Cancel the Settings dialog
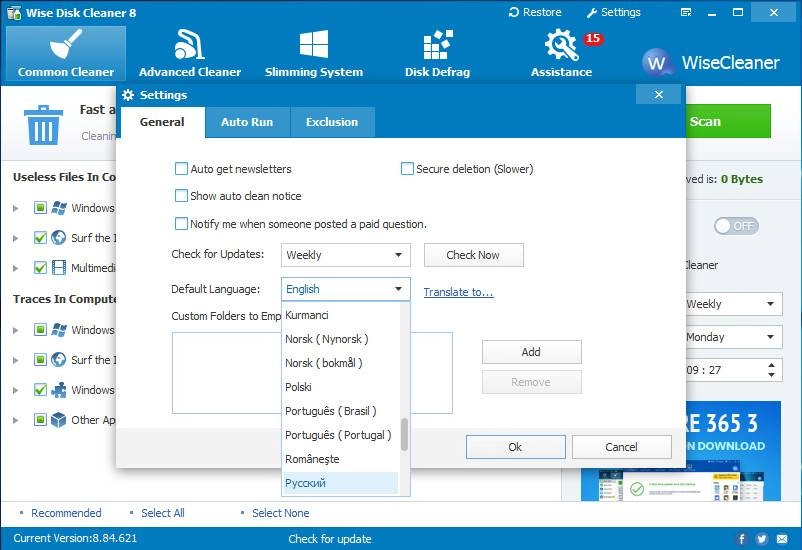 [621, 447]
